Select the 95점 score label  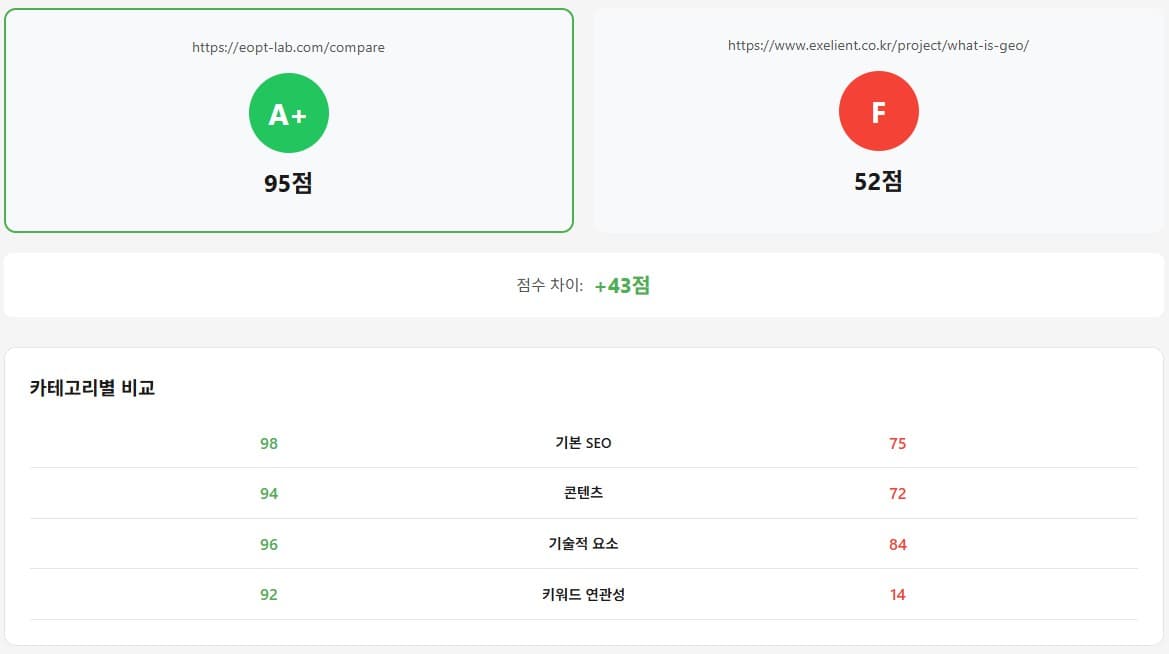tap(289, 181)
